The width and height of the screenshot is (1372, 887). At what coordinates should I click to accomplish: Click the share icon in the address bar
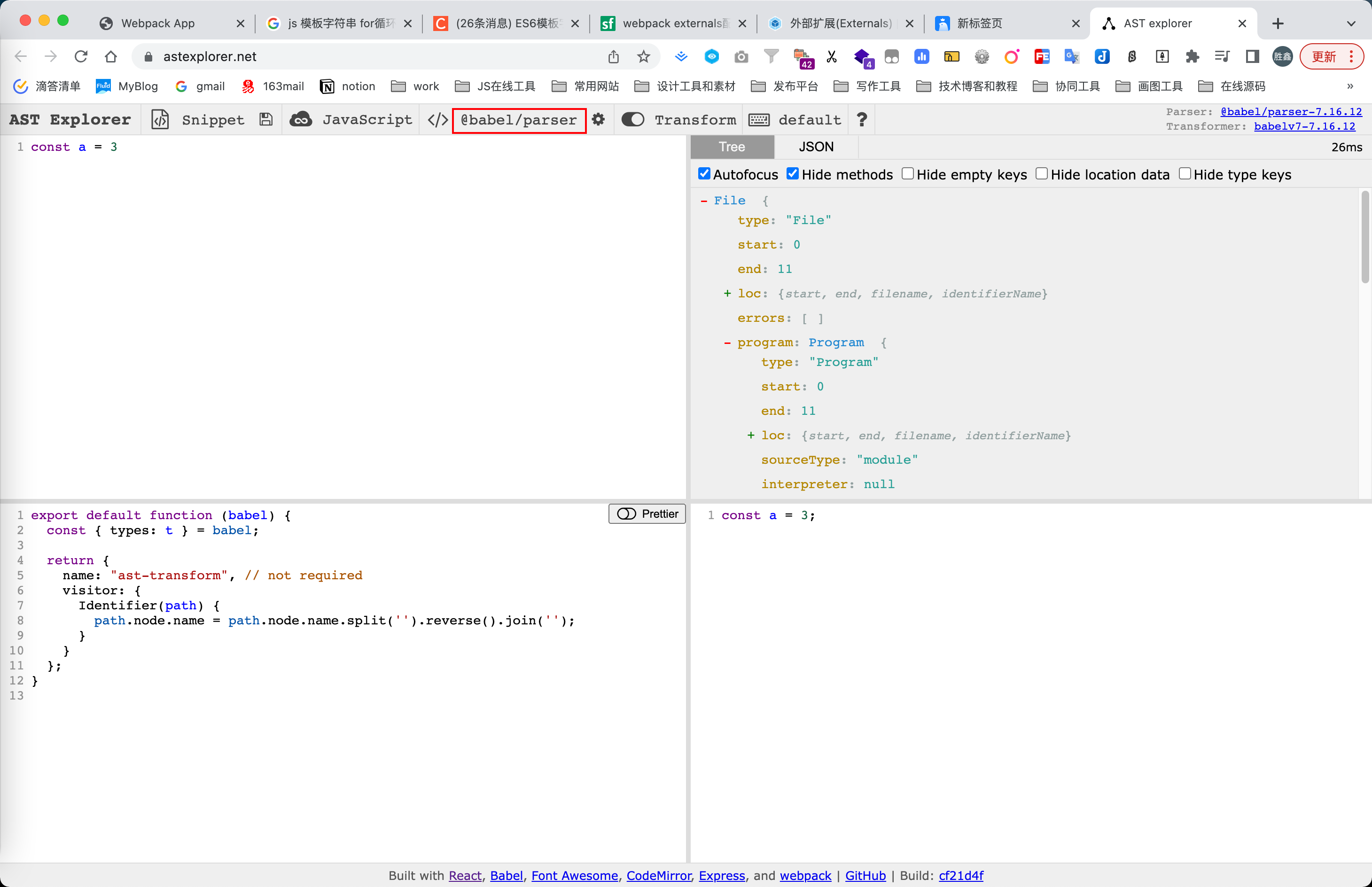tap(614, 56)
